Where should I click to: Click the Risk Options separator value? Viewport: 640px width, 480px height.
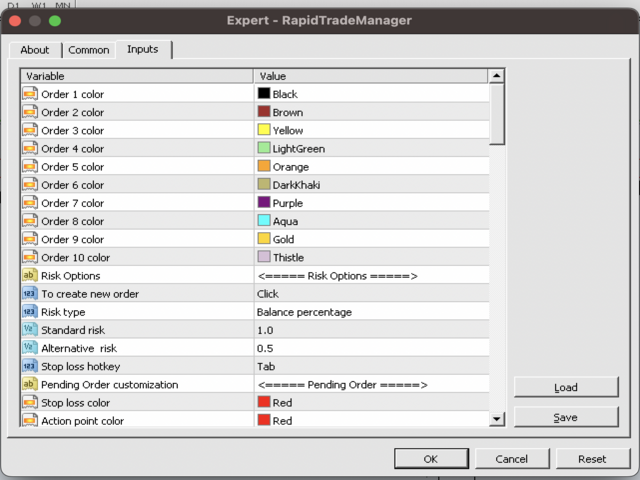[x=371, y=276]
